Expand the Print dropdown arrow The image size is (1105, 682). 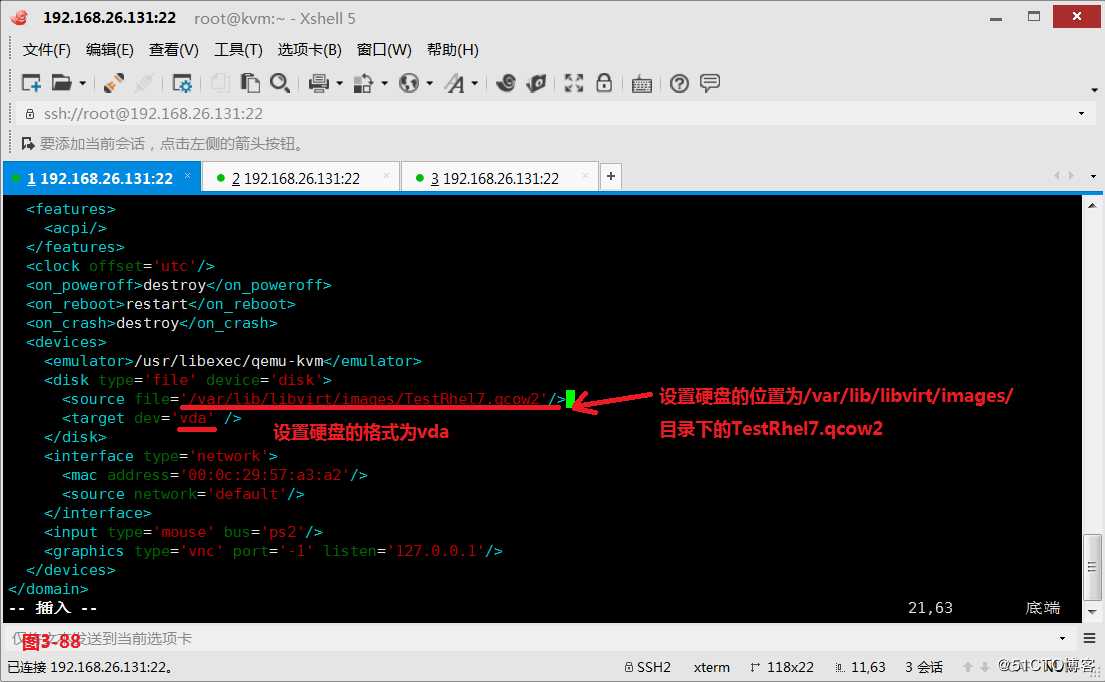tap(340, 84)
